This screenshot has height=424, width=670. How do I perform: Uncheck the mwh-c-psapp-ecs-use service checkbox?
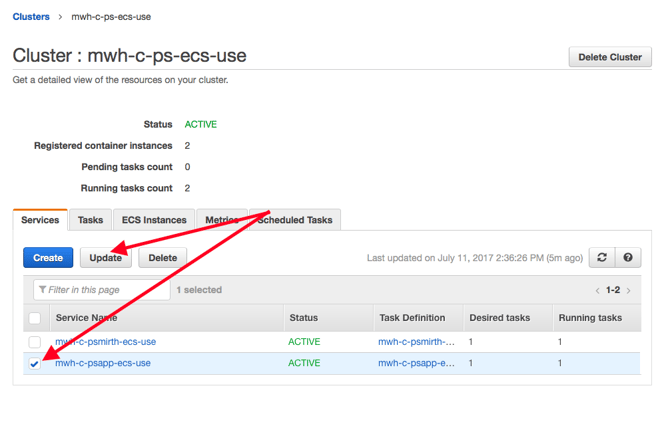click(x=35, y=364)
